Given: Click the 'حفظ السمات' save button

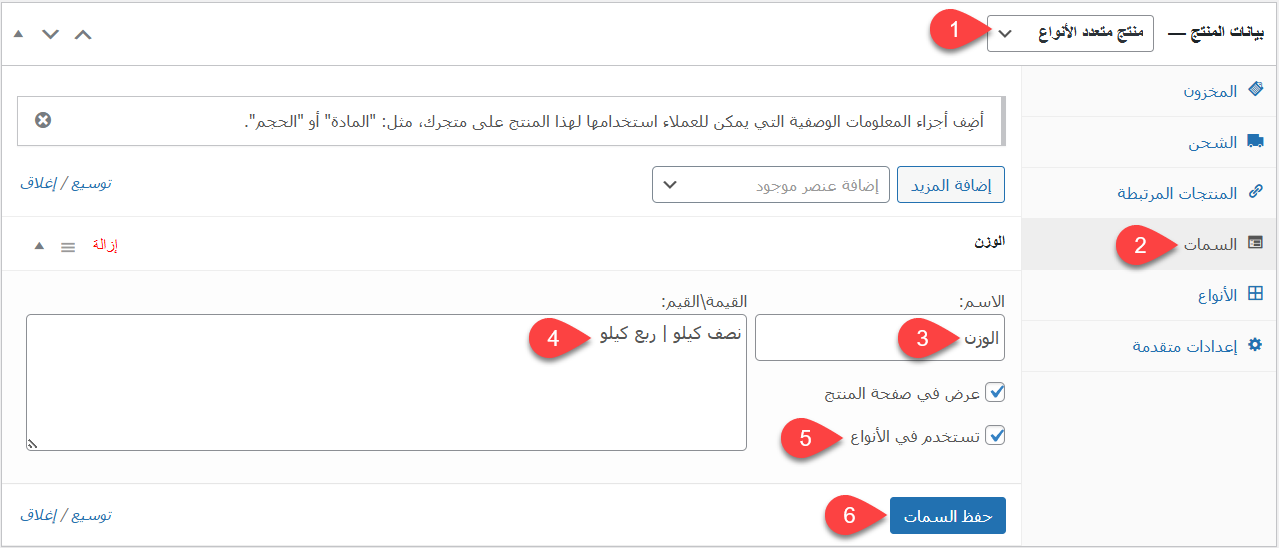Looking at the screenshot, I should click(x=947, y=516).
